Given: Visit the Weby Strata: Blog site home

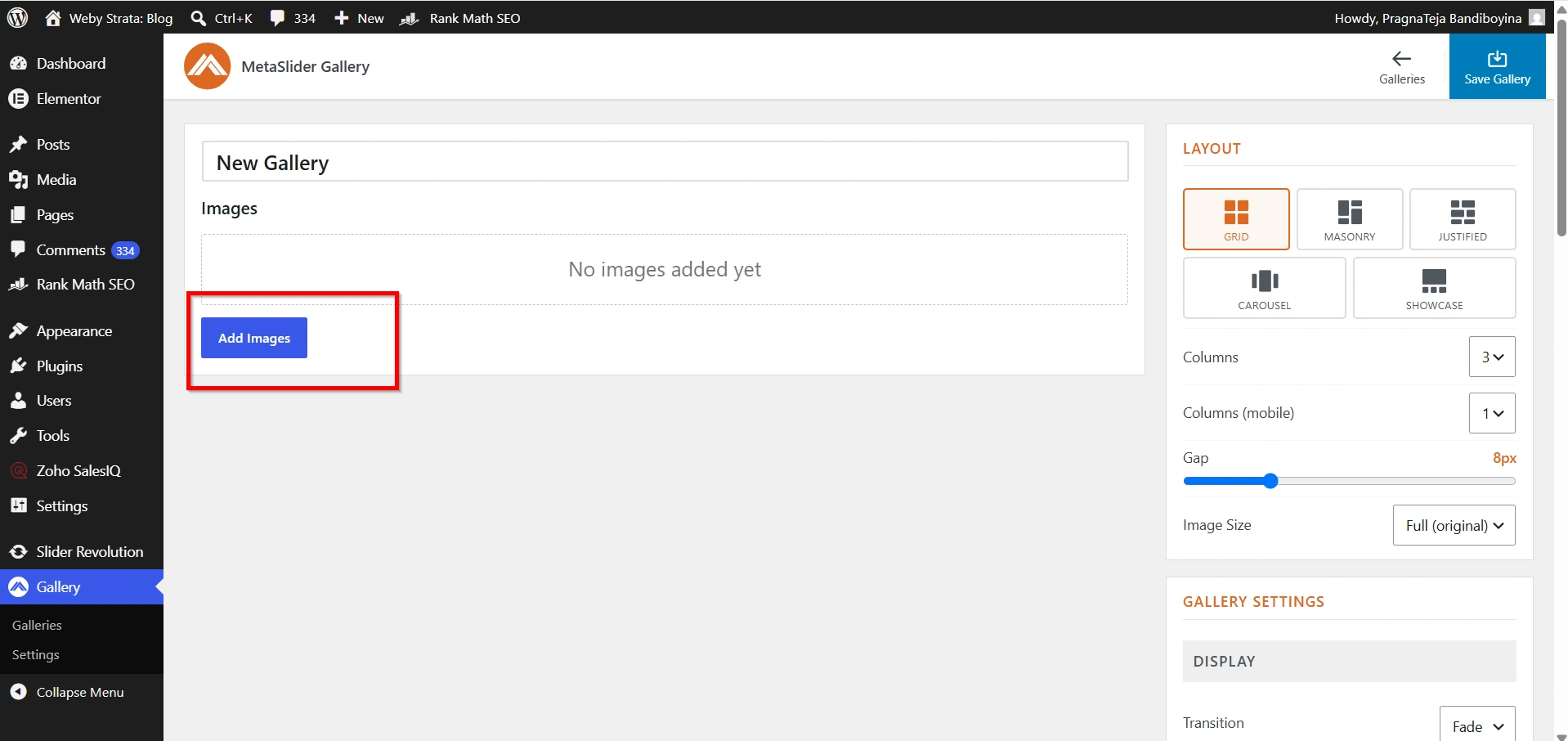Looking at the screenshot, I should [x=109, y=18].
